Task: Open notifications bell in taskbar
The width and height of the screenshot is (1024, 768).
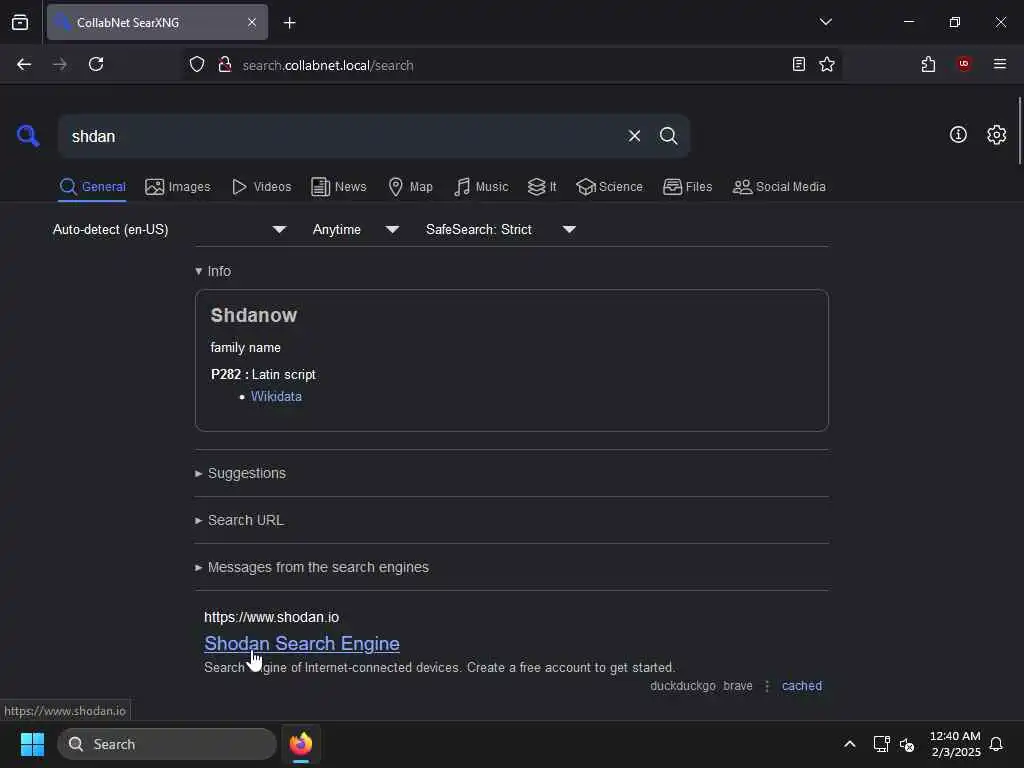Action: tap(996, 744)
